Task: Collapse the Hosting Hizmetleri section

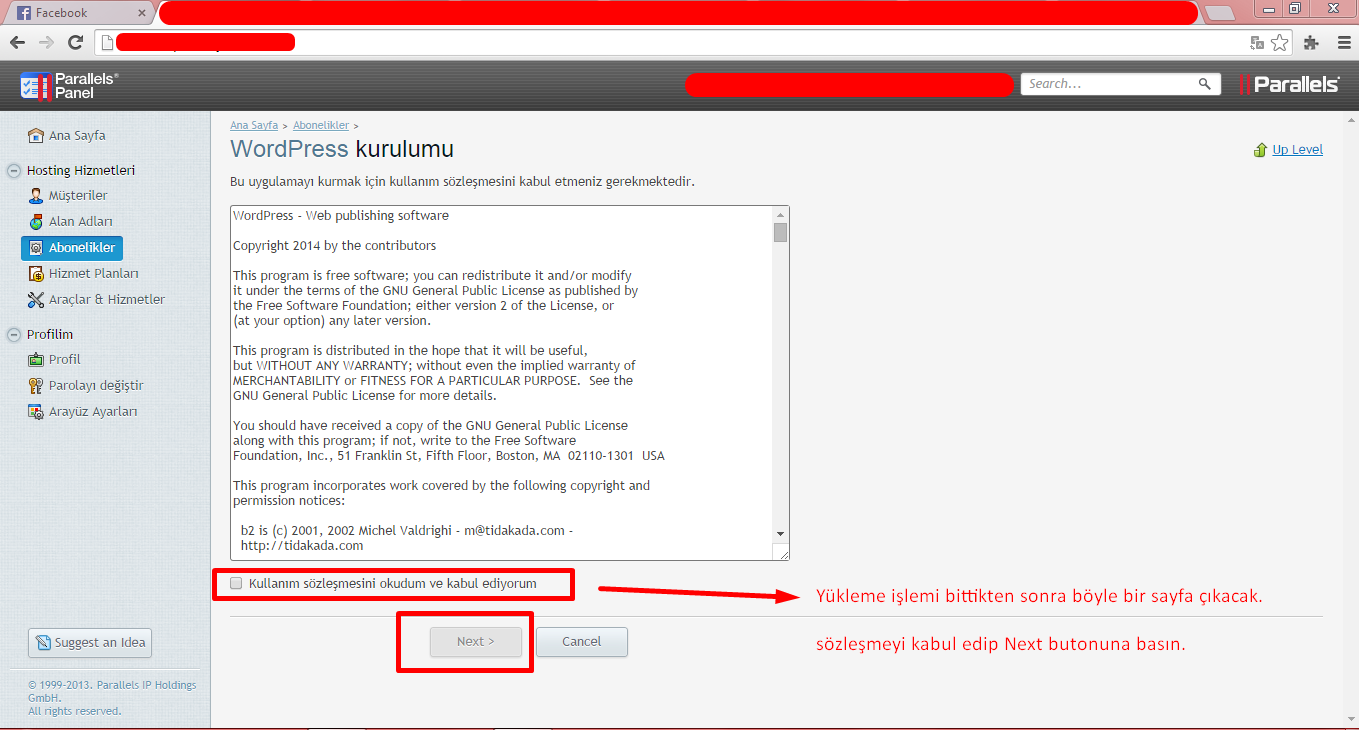Action: tap(14, 171)
